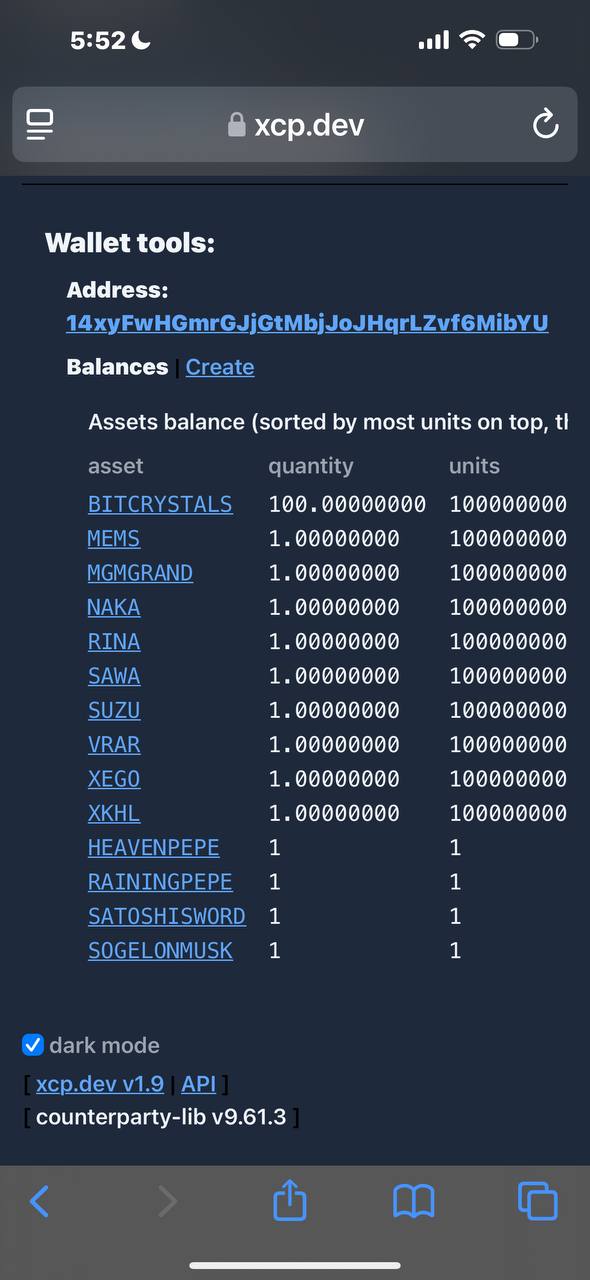Open the xcp.dev v1.9 footer link
Screen dimensions: 590x1280
(100, 1083)
